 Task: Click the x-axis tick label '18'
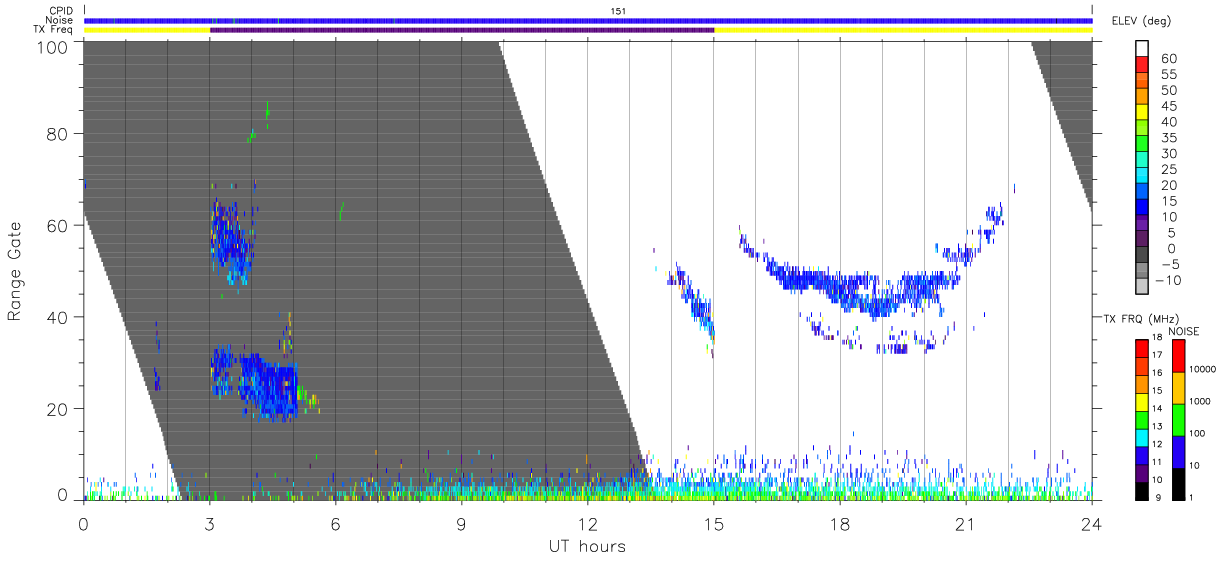[x=840, y=523]
